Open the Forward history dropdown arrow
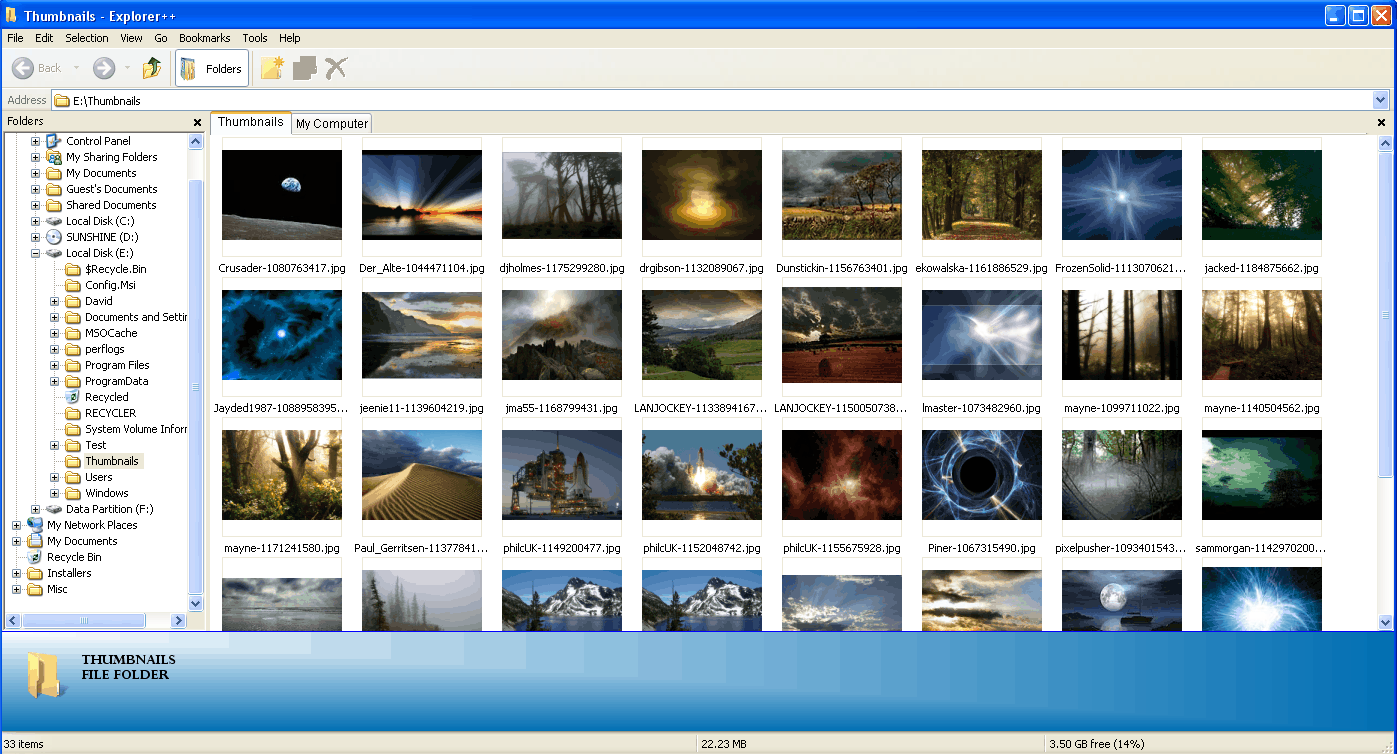 coord(127,68)
